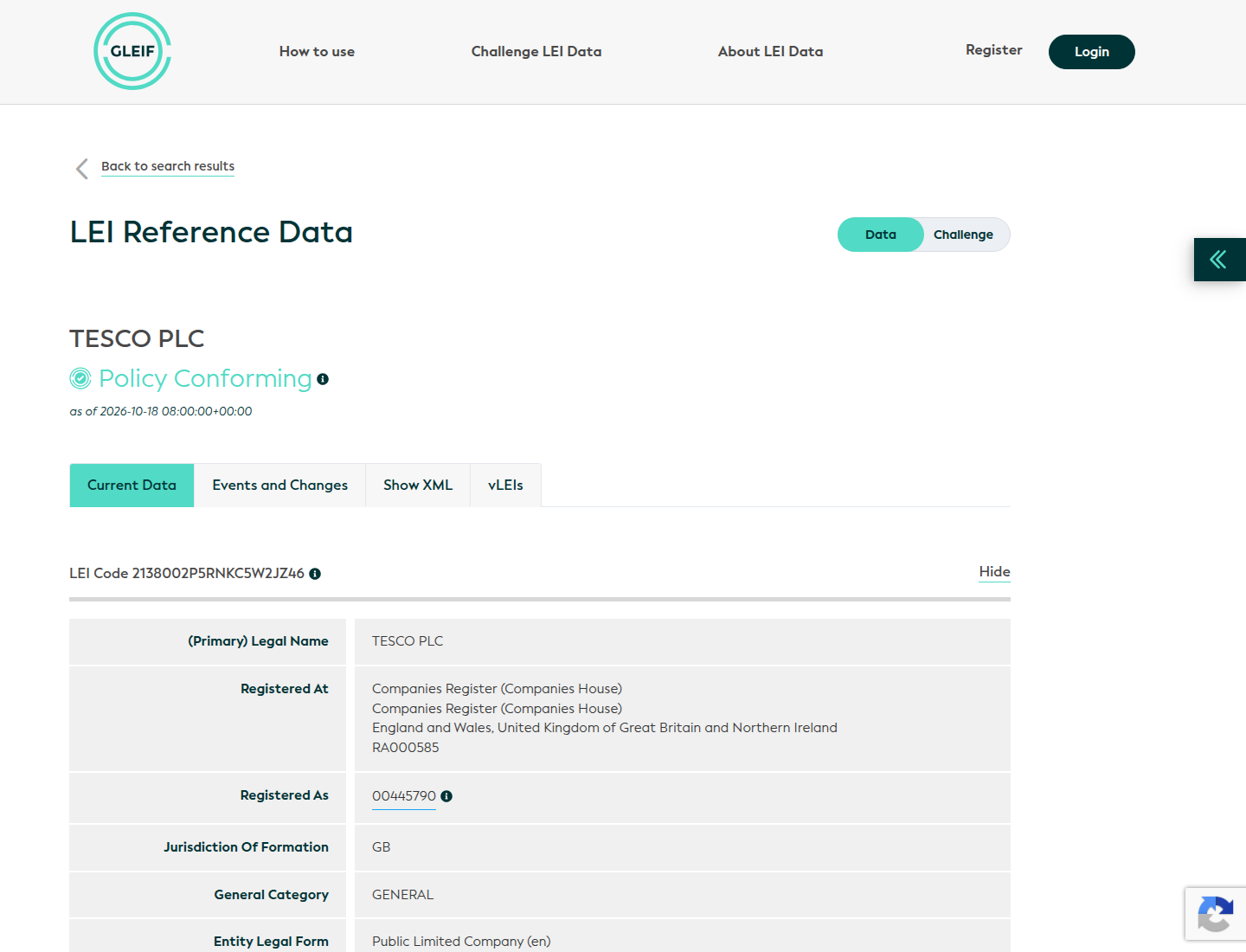Click the GENERAL category value
Screen dimensions: 1246x952
point(403,895)
